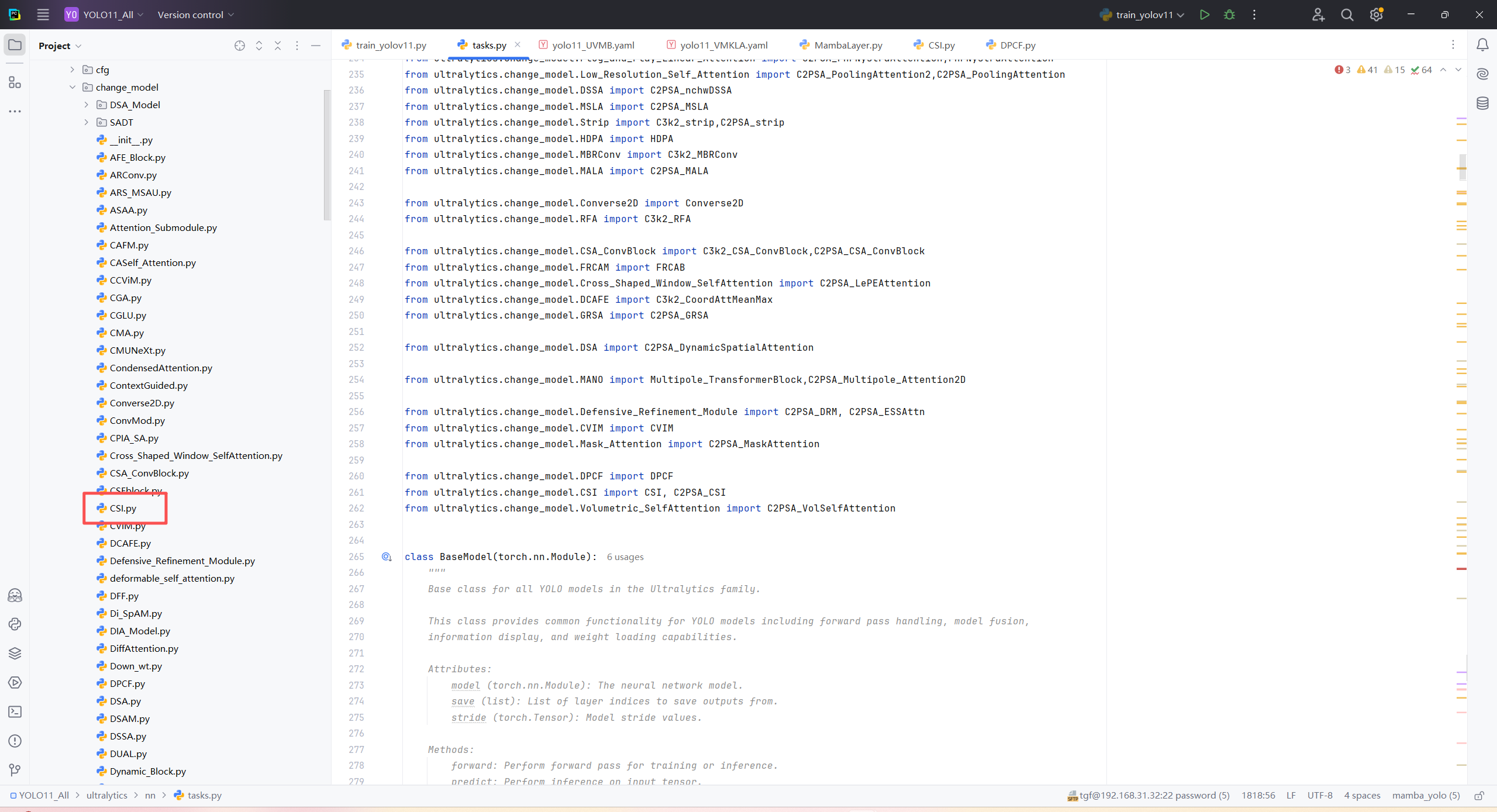Image resolution: width=1497 pixels, height=812 pixels.
Task: Open the Notifications bell
Action: (x=1482, y=45)
